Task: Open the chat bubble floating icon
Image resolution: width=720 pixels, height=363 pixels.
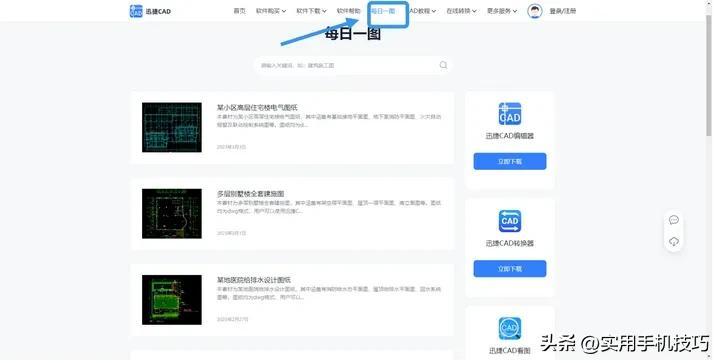Action: coord(674,220)
